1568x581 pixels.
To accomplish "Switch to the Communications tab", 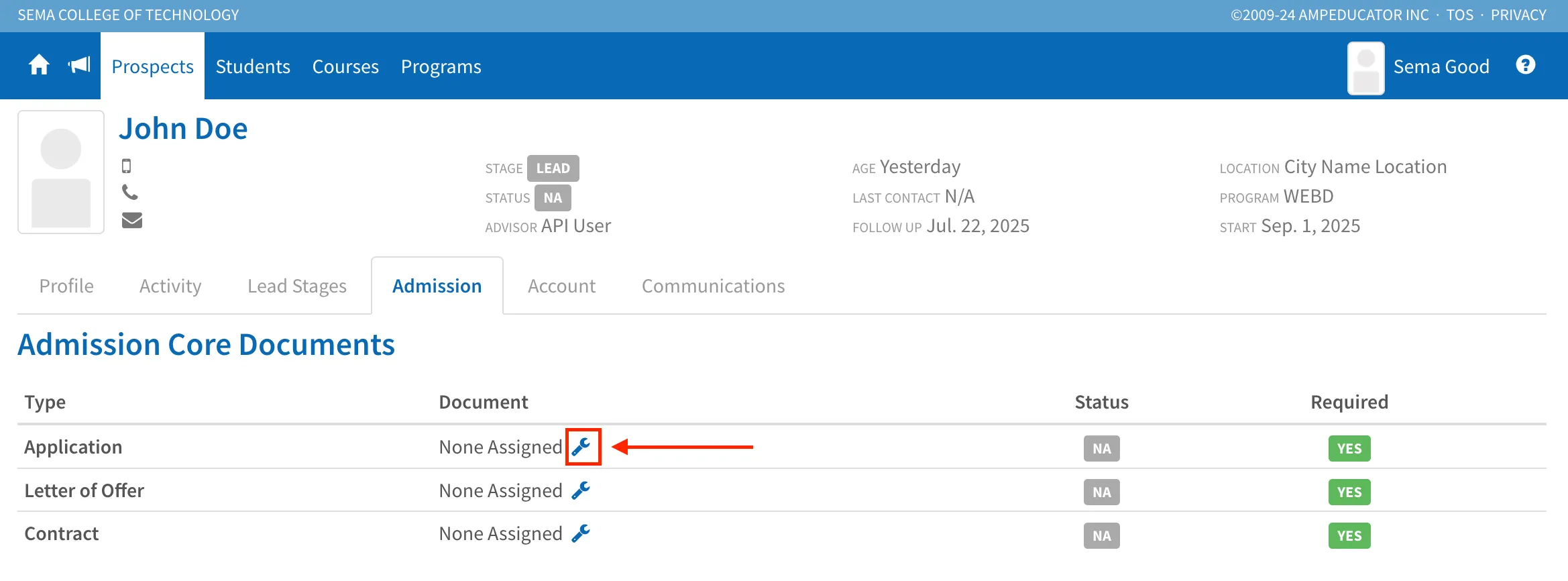I will [714, 286].
